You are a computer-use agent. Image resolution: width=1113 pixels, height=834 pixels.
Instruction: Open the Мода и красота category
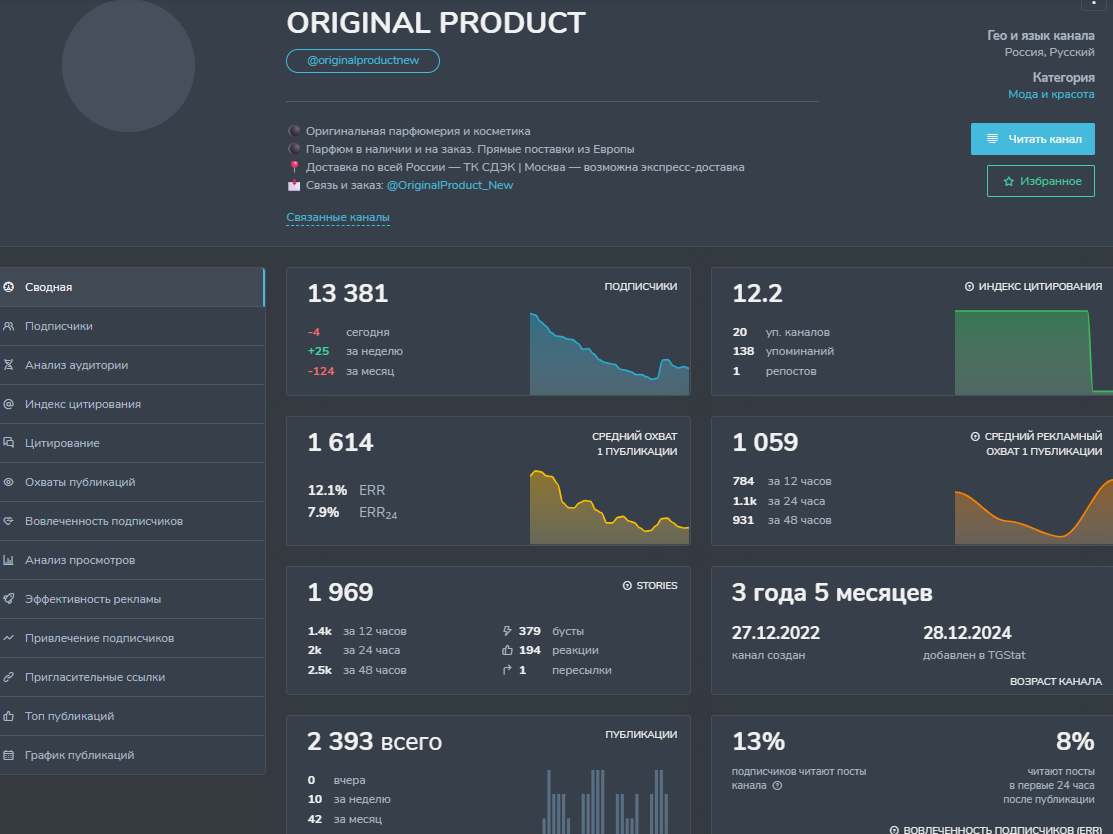[1051, 94]
